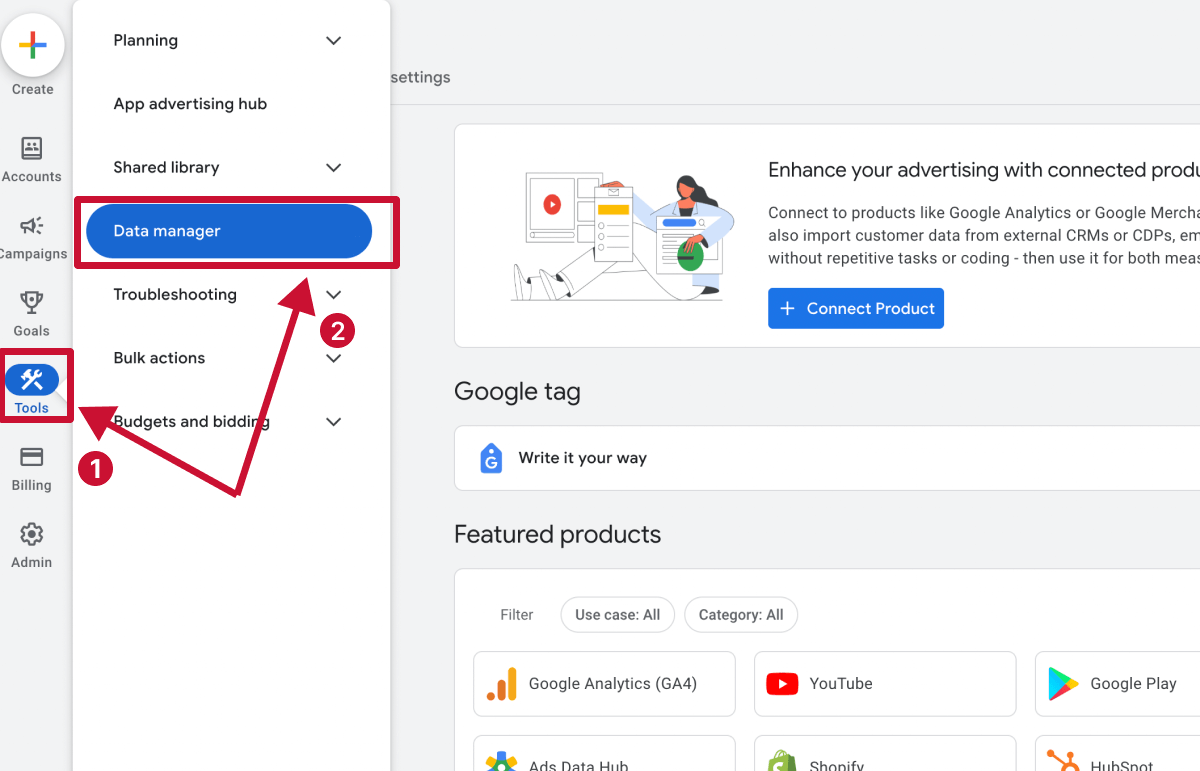Expand the Shared library chevron
The height and width of the screenshot is (771, 1200).
(334, 168)
